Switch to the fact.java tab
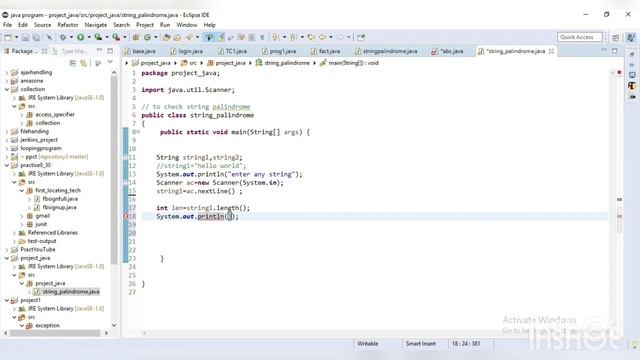640x360 pixels. coord(326,51)
